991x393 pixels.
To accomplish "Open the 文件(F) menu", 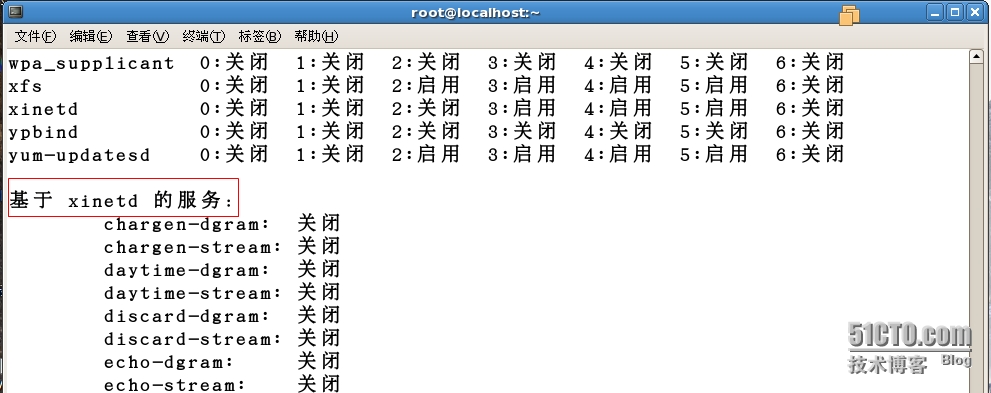I will [x=35, y=36].
